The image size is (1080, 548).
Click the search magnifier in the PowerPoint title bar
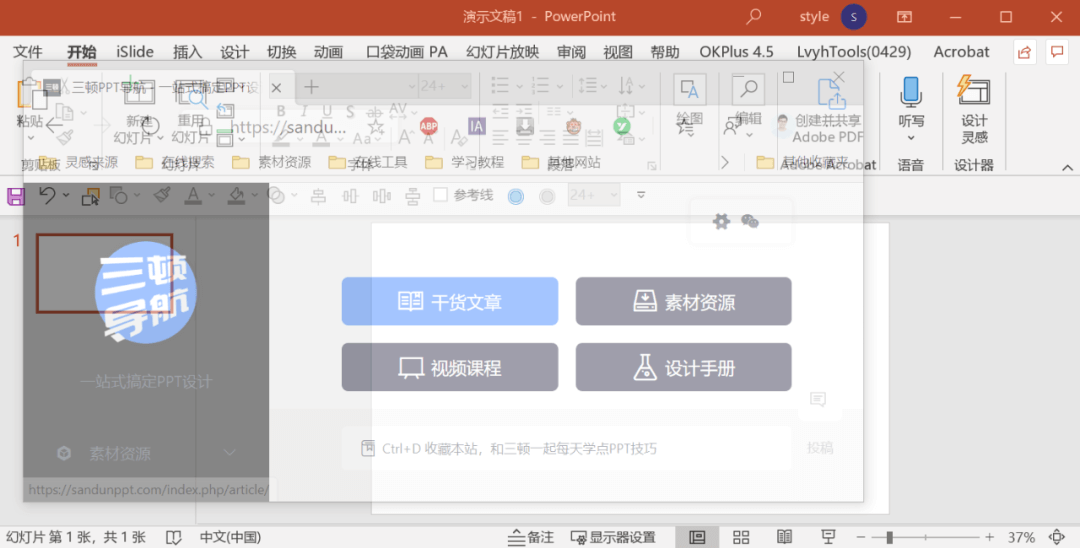[754, 17]
